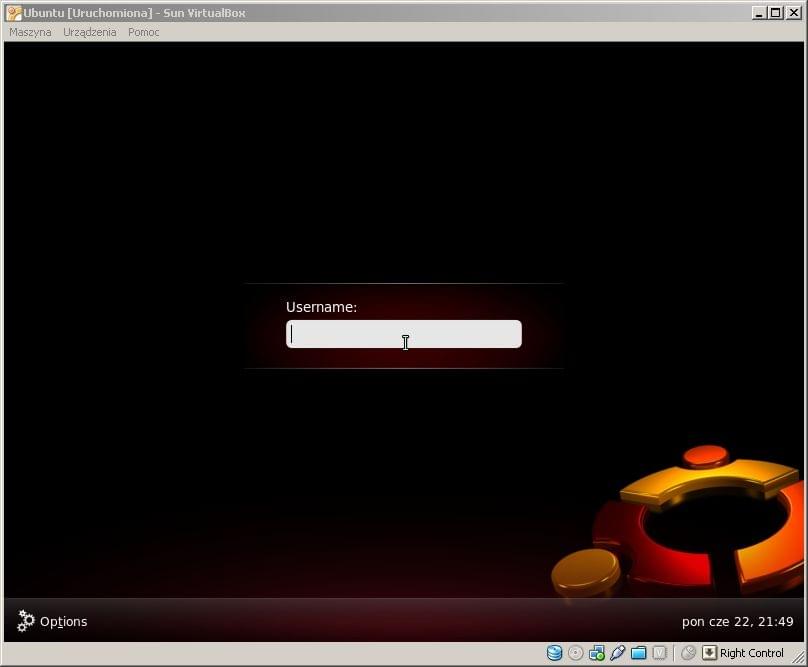Open the Pomoc menu
Image resolution: width=808 pixels, height=667 pixels.
(144, 32)
